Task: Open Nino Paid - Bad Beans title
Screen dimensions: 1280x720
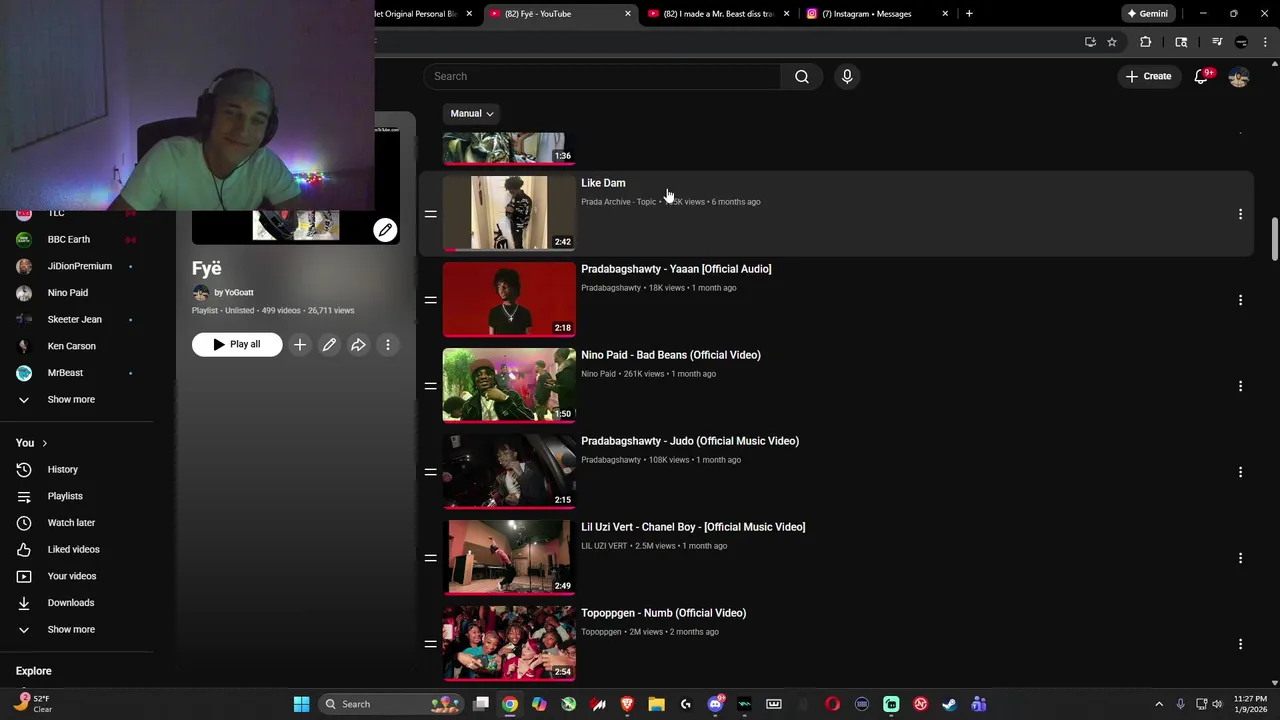Action: (x=671, y=355)
